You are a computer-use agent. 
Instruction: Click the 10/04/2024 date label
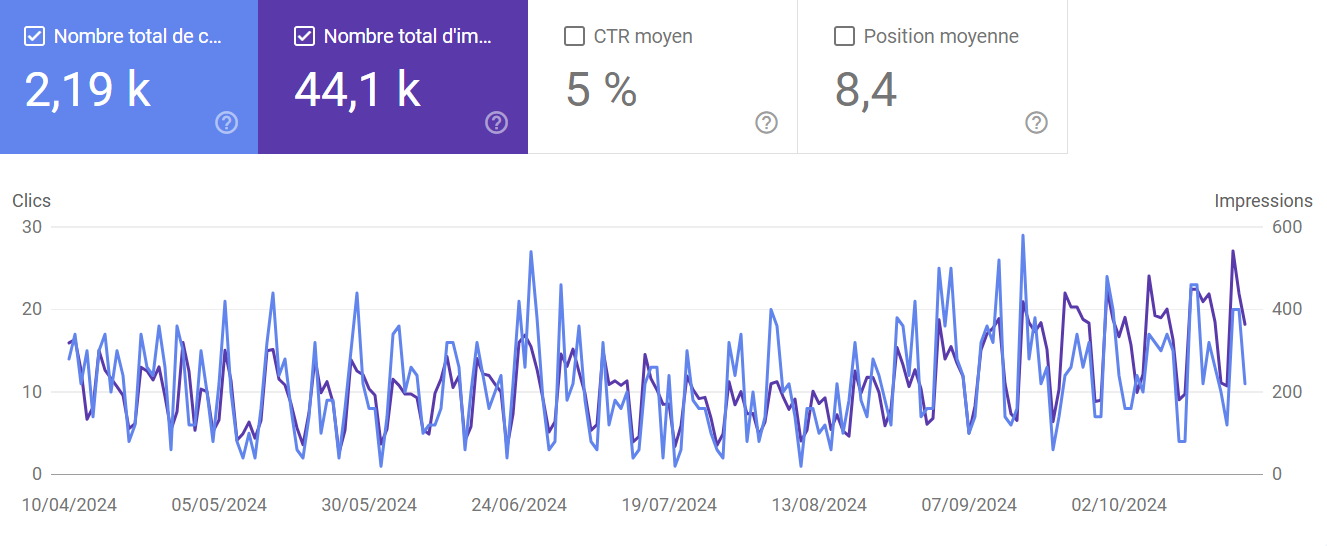point(70,505)
